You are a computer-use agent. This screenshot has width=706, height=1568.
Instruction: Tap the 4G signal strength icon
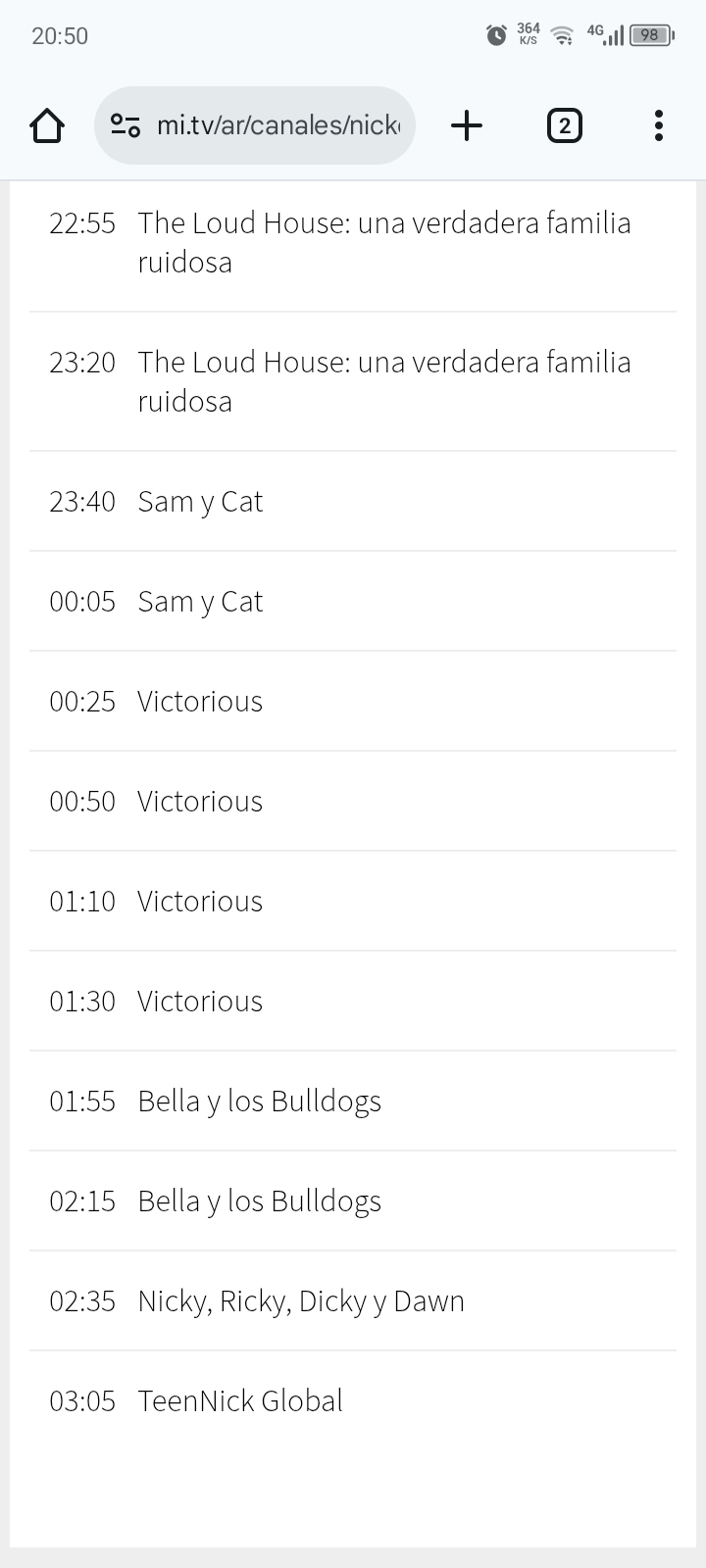[605, 35]
